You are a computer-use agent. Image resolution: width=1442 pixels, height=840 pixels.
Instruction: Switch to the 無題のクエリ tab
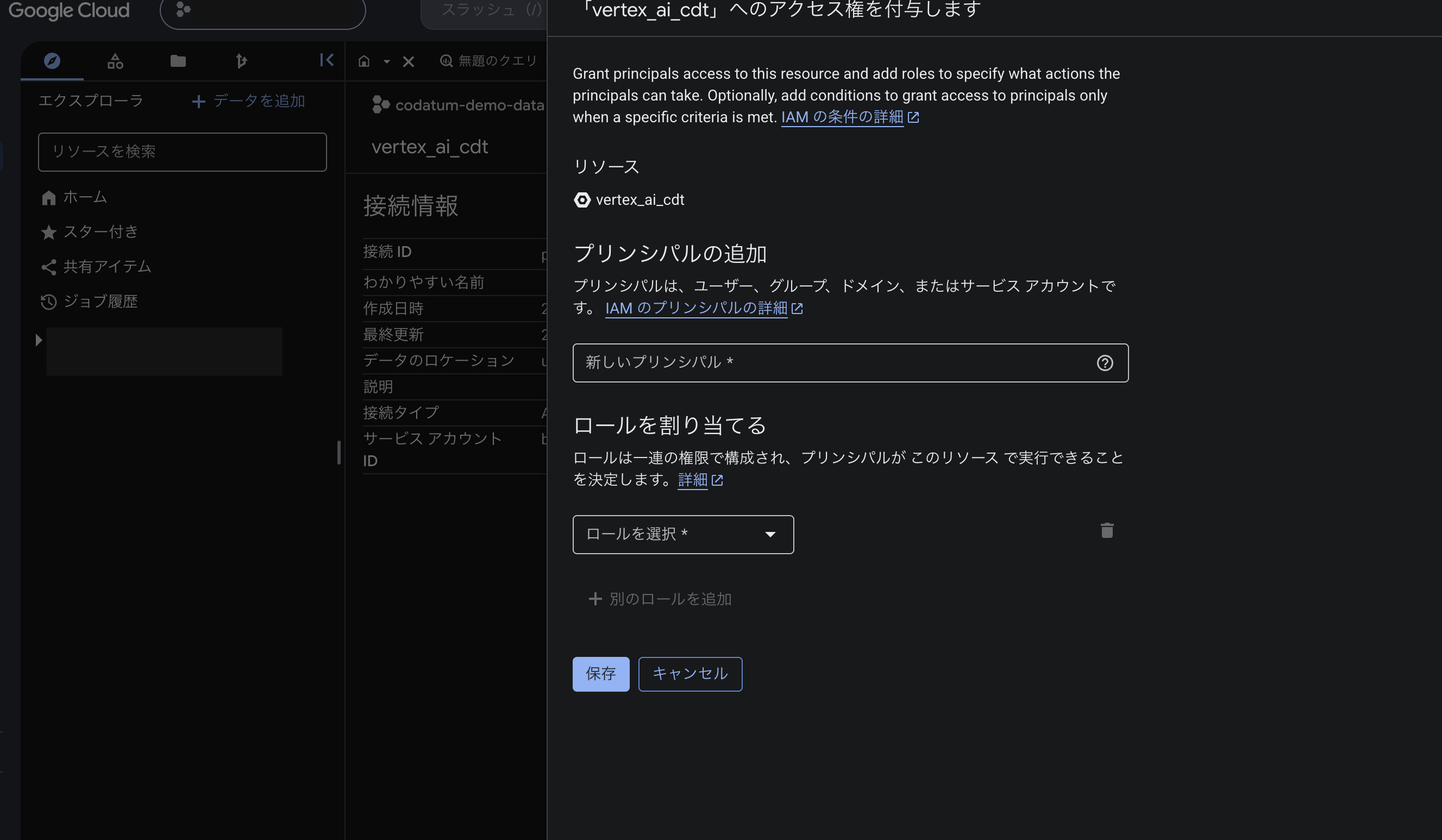pos(489,61)
